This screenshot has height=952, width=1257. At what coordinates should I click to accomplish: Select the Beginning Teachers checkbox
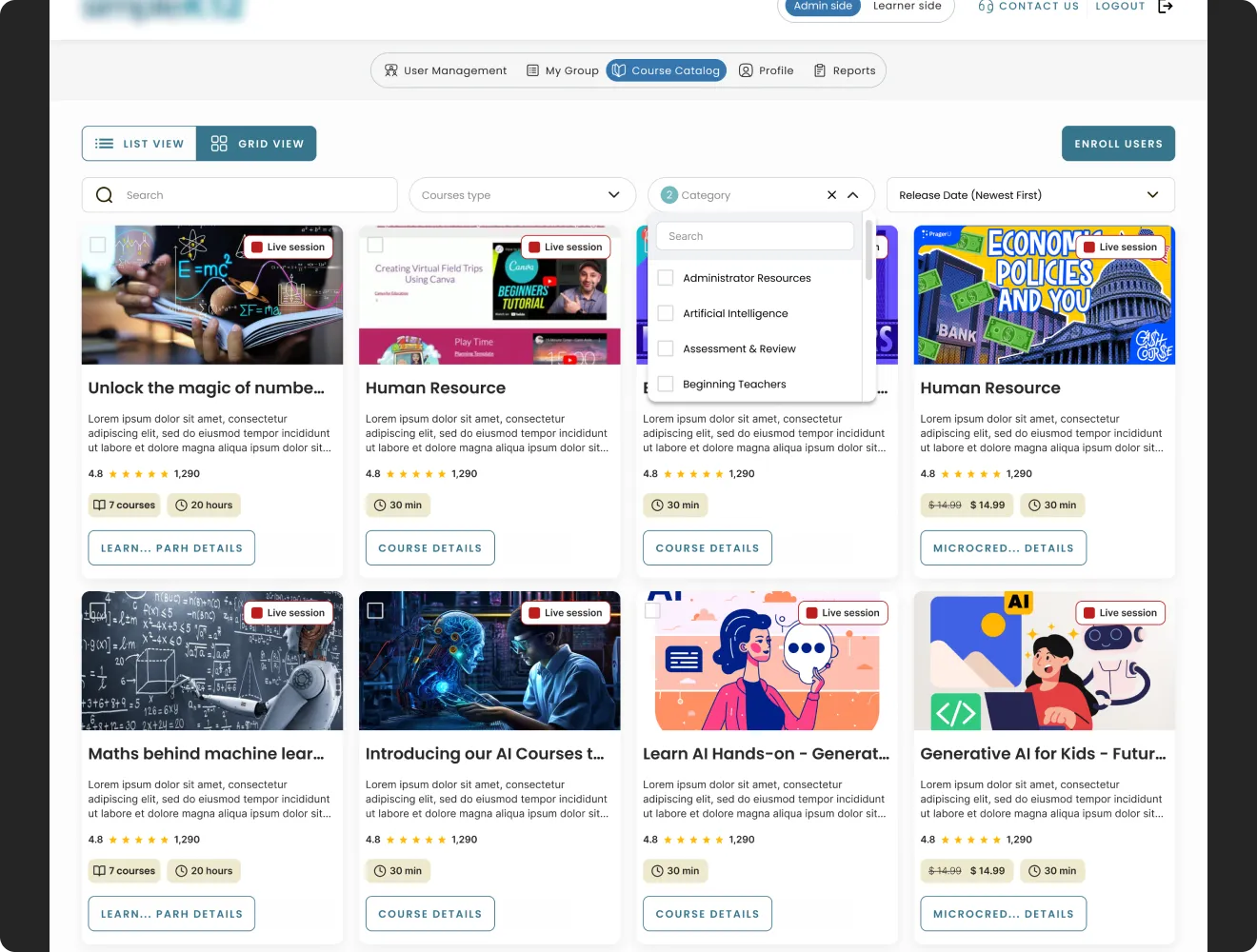666,384
